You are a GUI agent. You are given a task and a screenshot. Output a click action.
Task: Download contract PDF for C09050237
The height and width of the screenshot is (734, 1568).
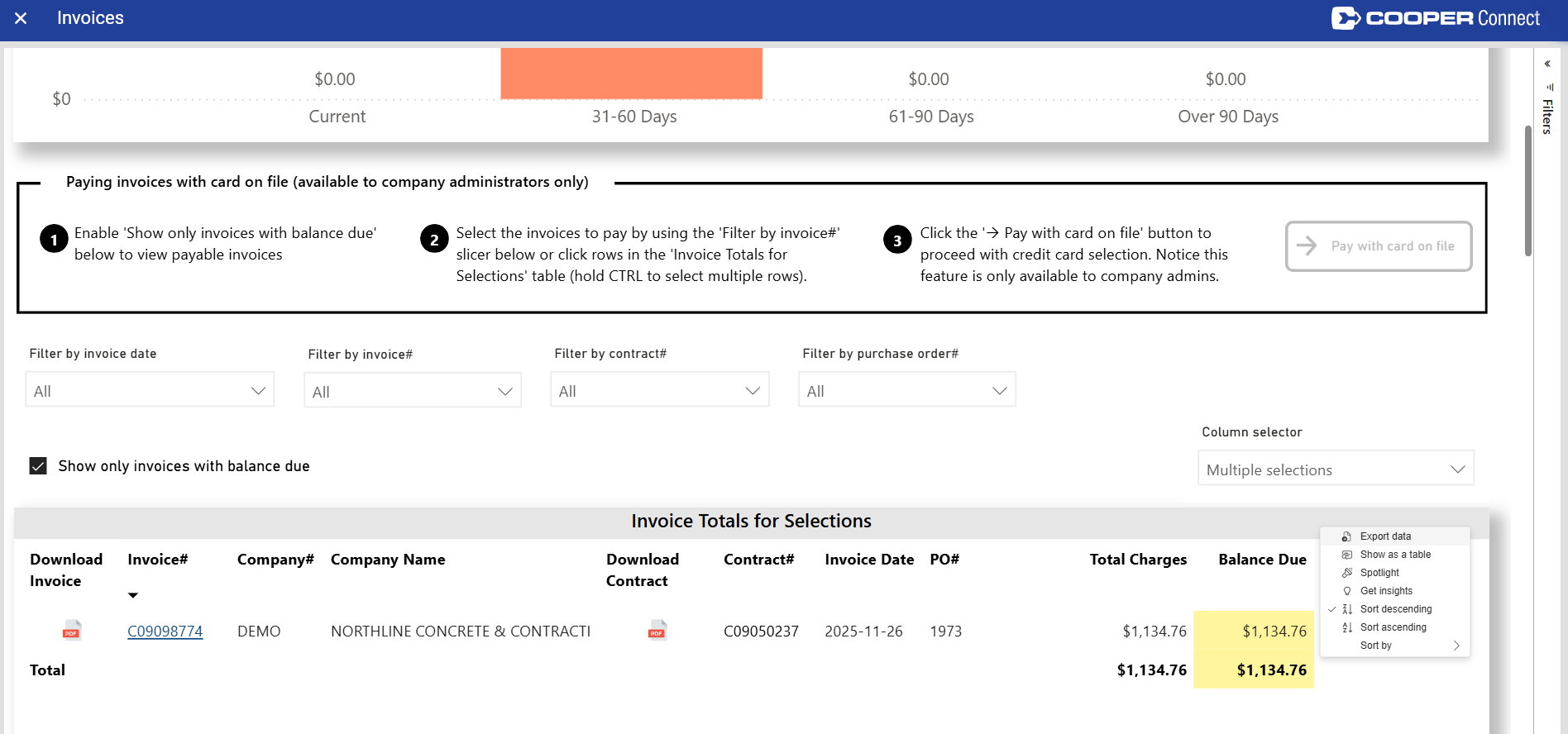pyautogui.click(x=657, y=630)
